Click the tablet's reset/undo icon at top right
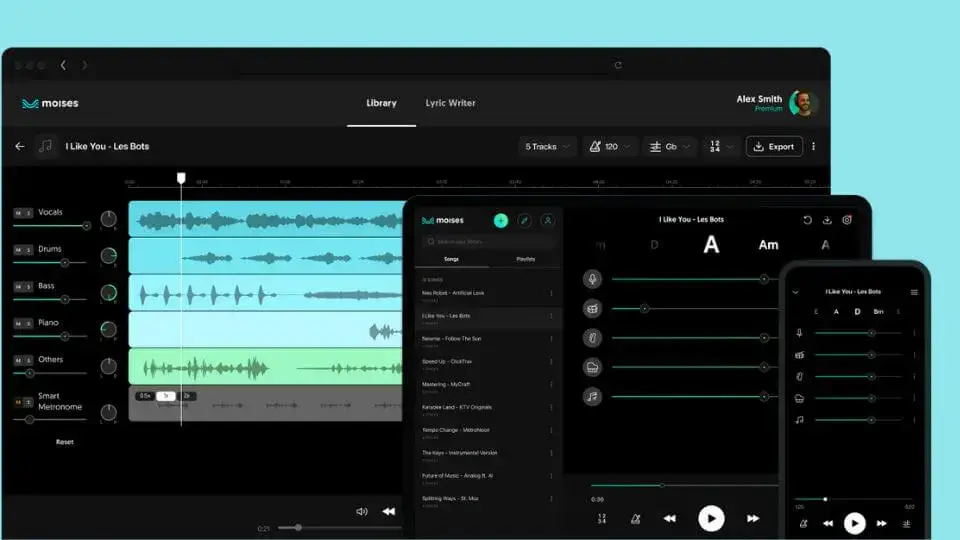 [808, 220]
